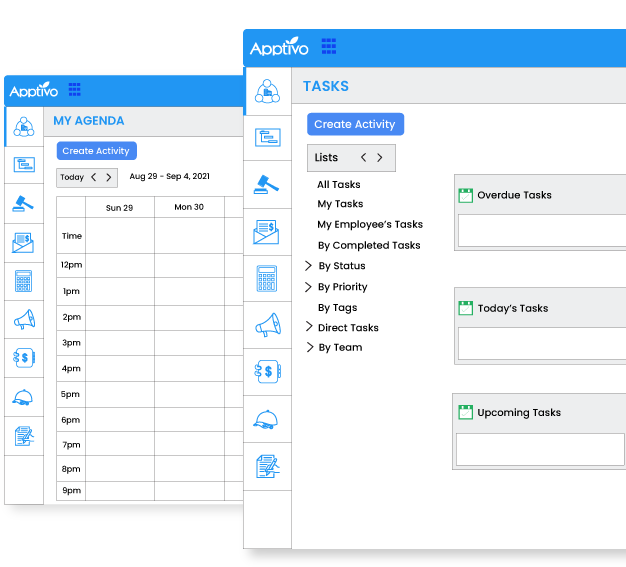Click By Status label
Screen dimensions: 626x567
point(342,266)
